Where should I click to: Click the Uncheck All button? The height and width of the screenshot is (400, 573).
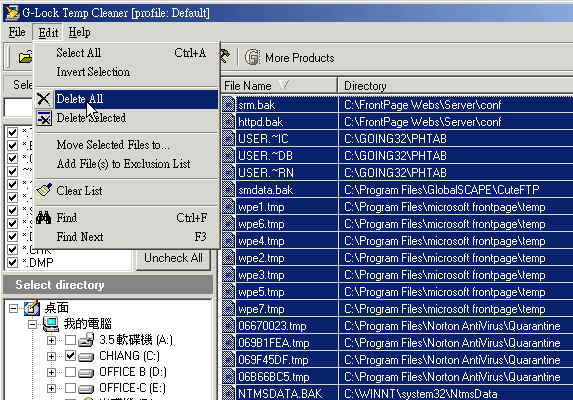(173, 258)
